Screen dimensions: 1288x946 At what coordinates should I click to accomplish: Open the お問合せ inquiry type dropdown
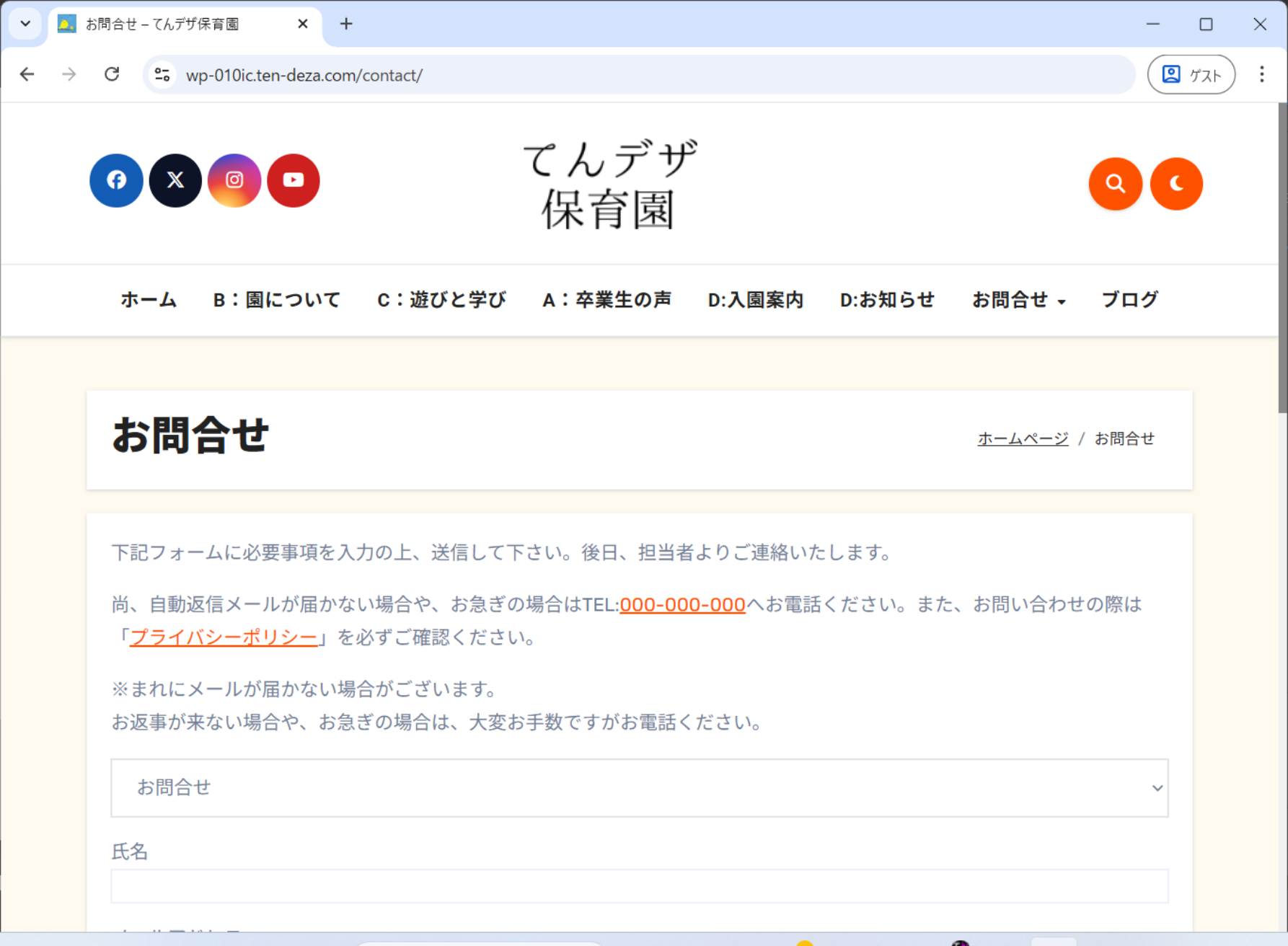click(x=639, y=787)
